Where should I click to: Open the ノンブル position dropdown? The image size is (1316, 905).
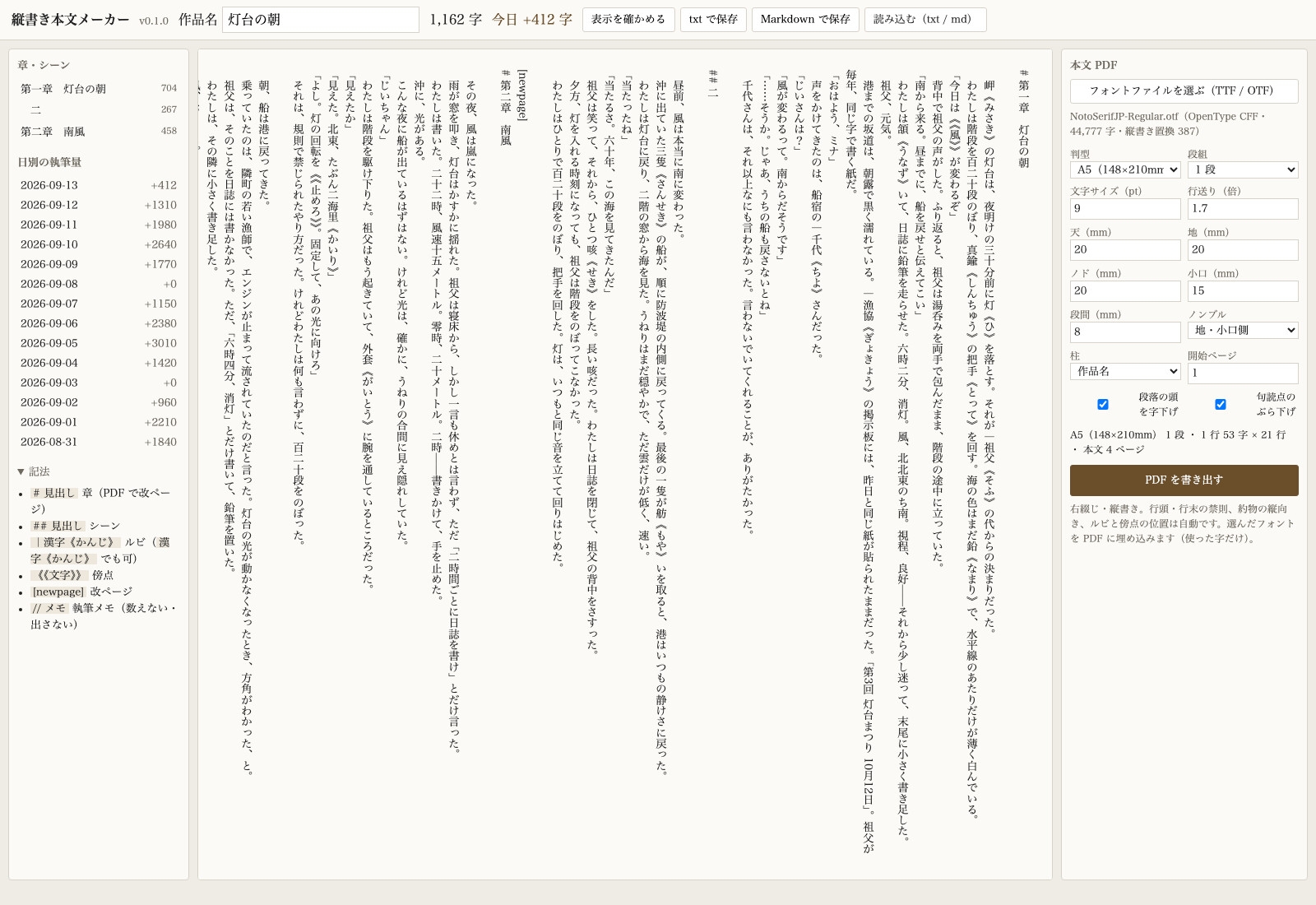click(x=1243, y=330)
